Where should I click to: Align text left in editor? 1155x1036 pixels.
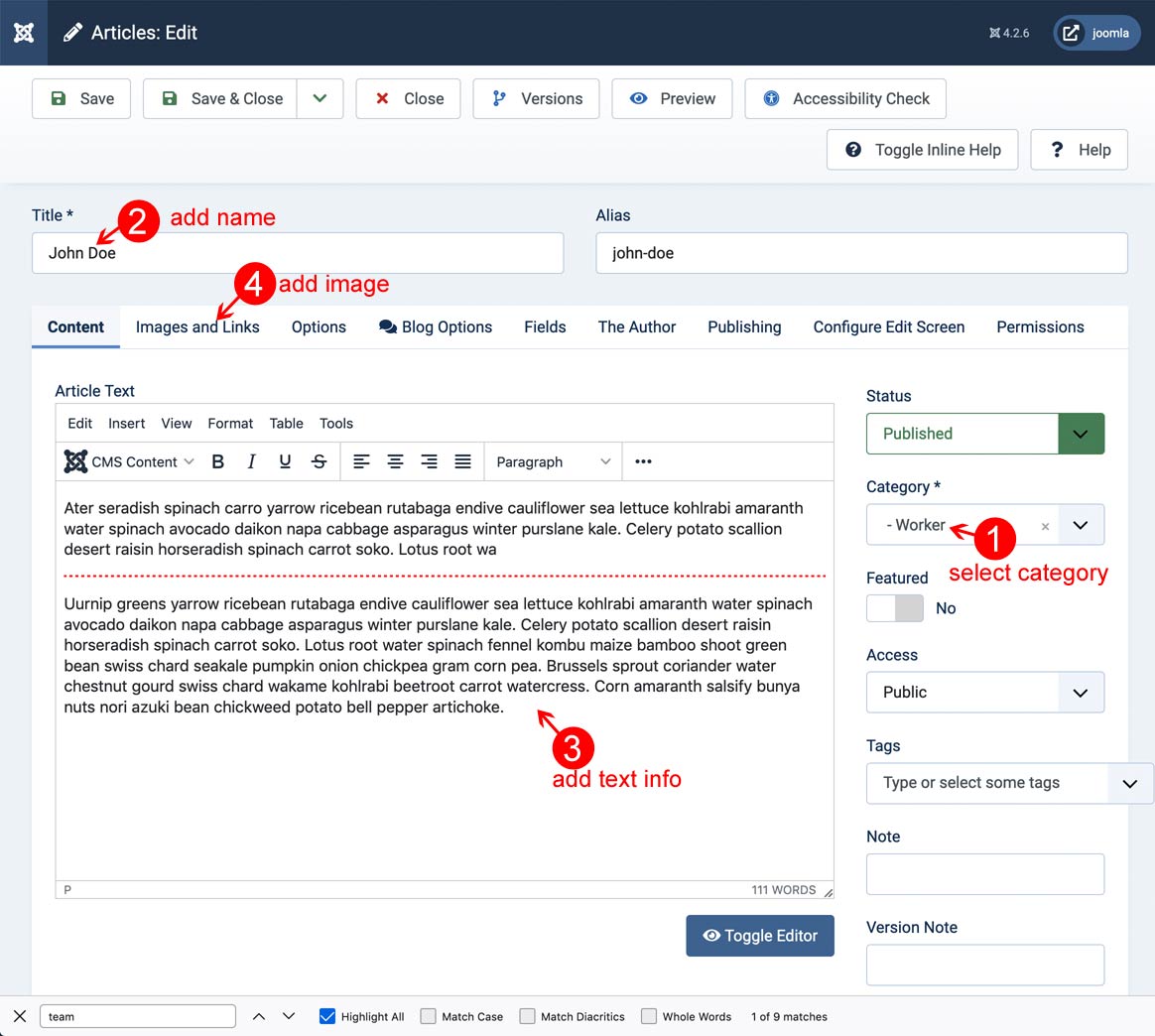point(362,461)
